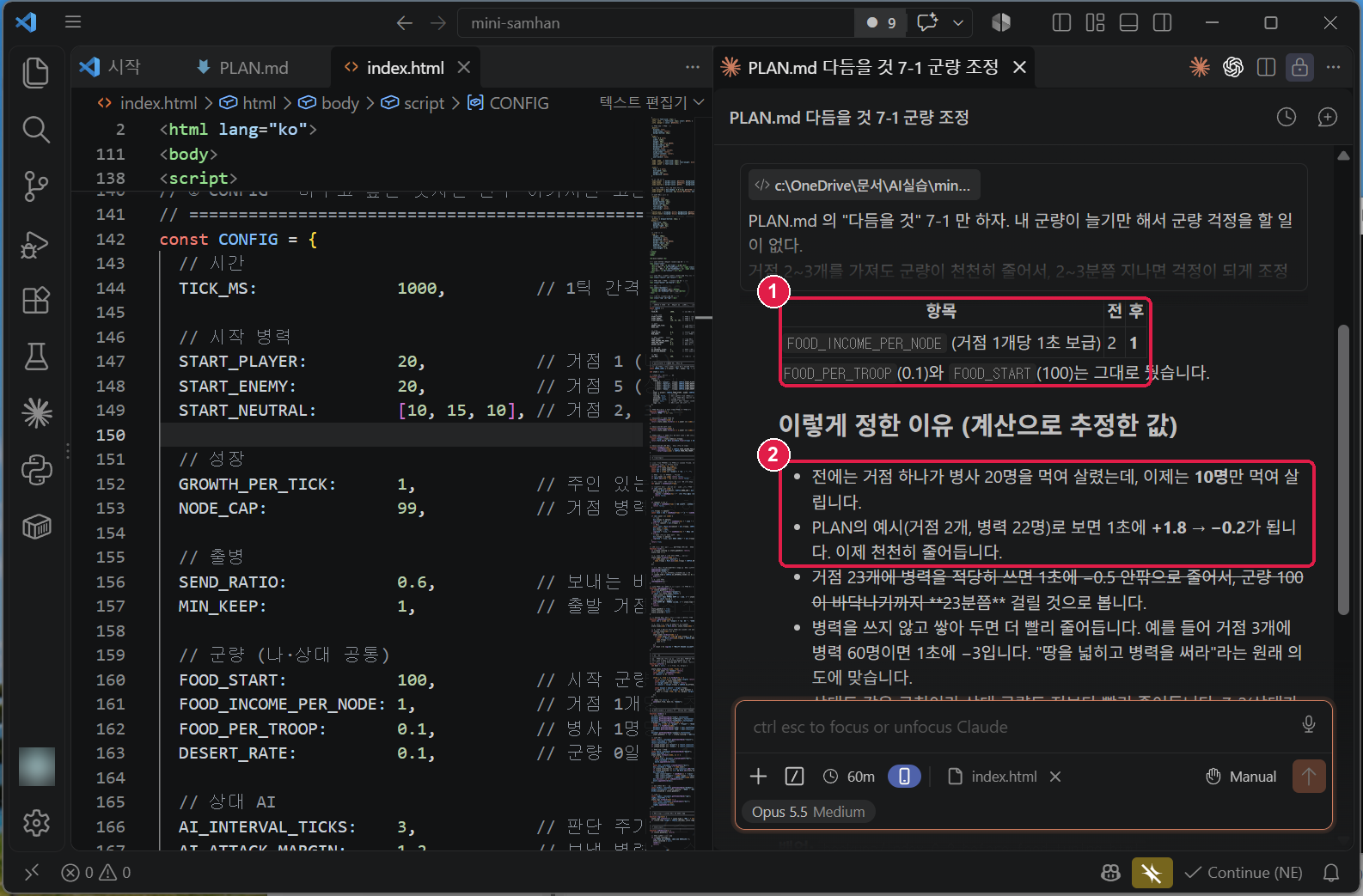The image size is (1363, 896).
Task: Toggle the secondary side bar layout
Action: (x=1162, y=23)
